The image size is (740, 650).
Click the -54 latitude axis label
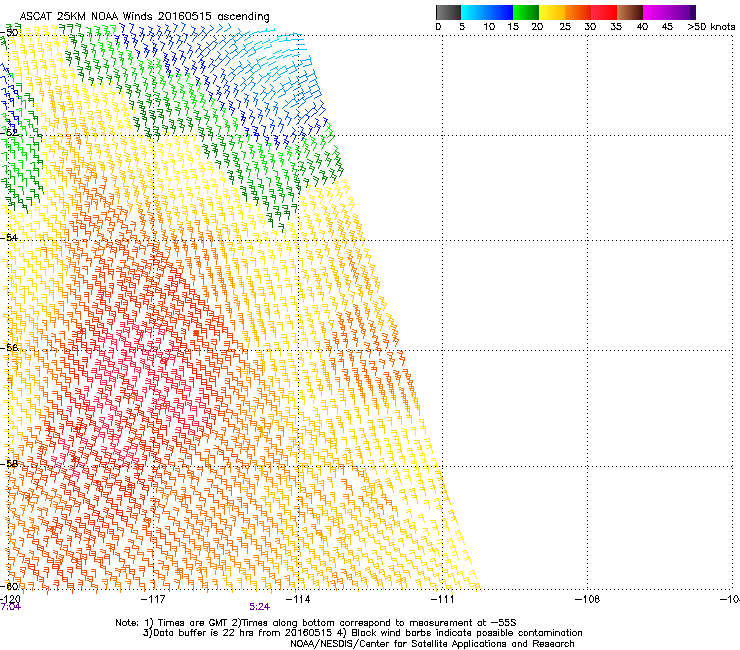[x=10, y=237]
